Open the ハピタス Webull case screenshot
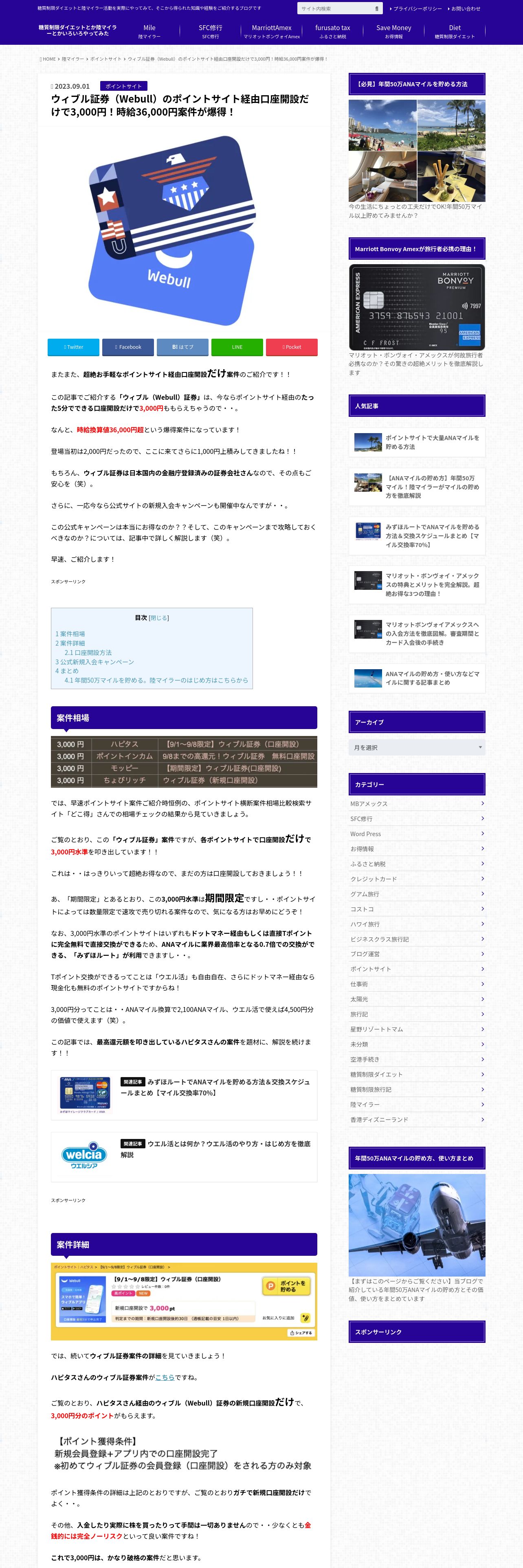Image resolution: width=523 pixels, height=1568 pixels. [x=184, y=1301]
